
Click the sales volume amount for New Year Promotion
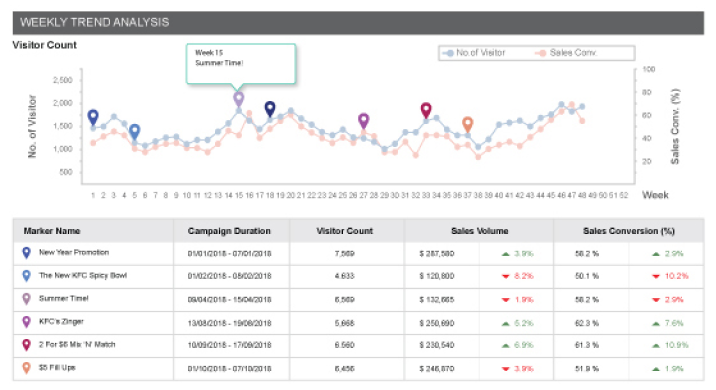(437, 254)
